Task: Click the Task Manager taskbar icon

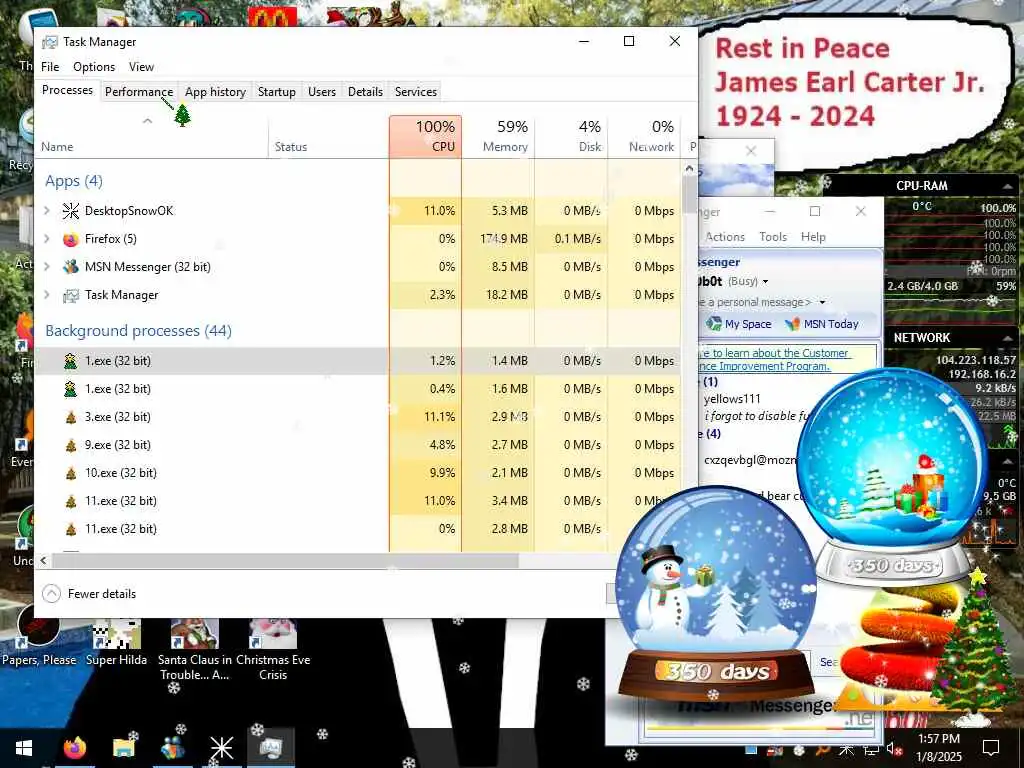Action: 270,748
